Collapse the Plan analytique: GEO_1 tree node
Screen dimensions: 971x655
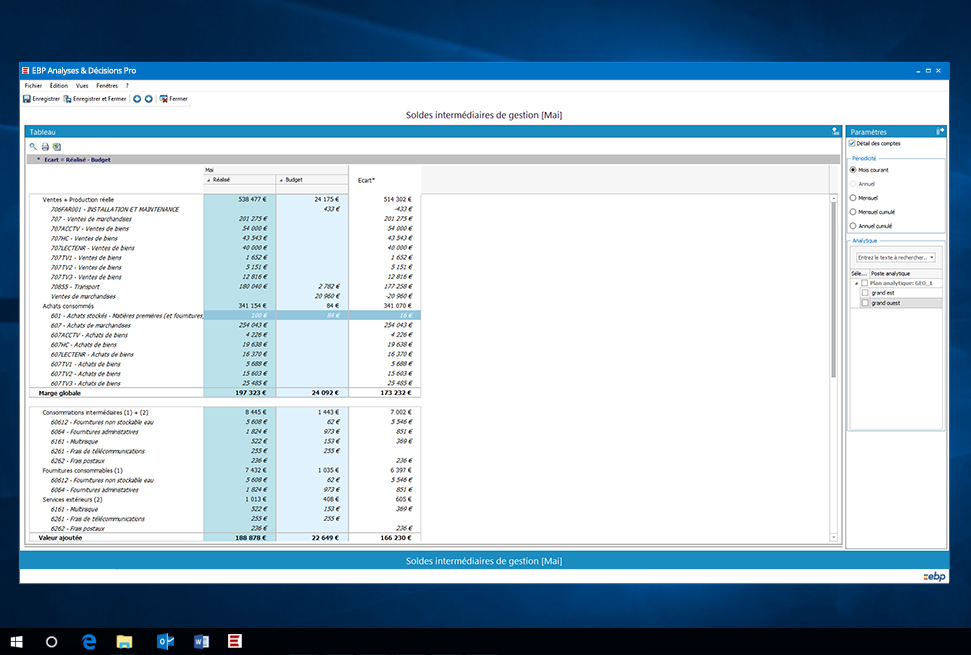tap(856, 283)
